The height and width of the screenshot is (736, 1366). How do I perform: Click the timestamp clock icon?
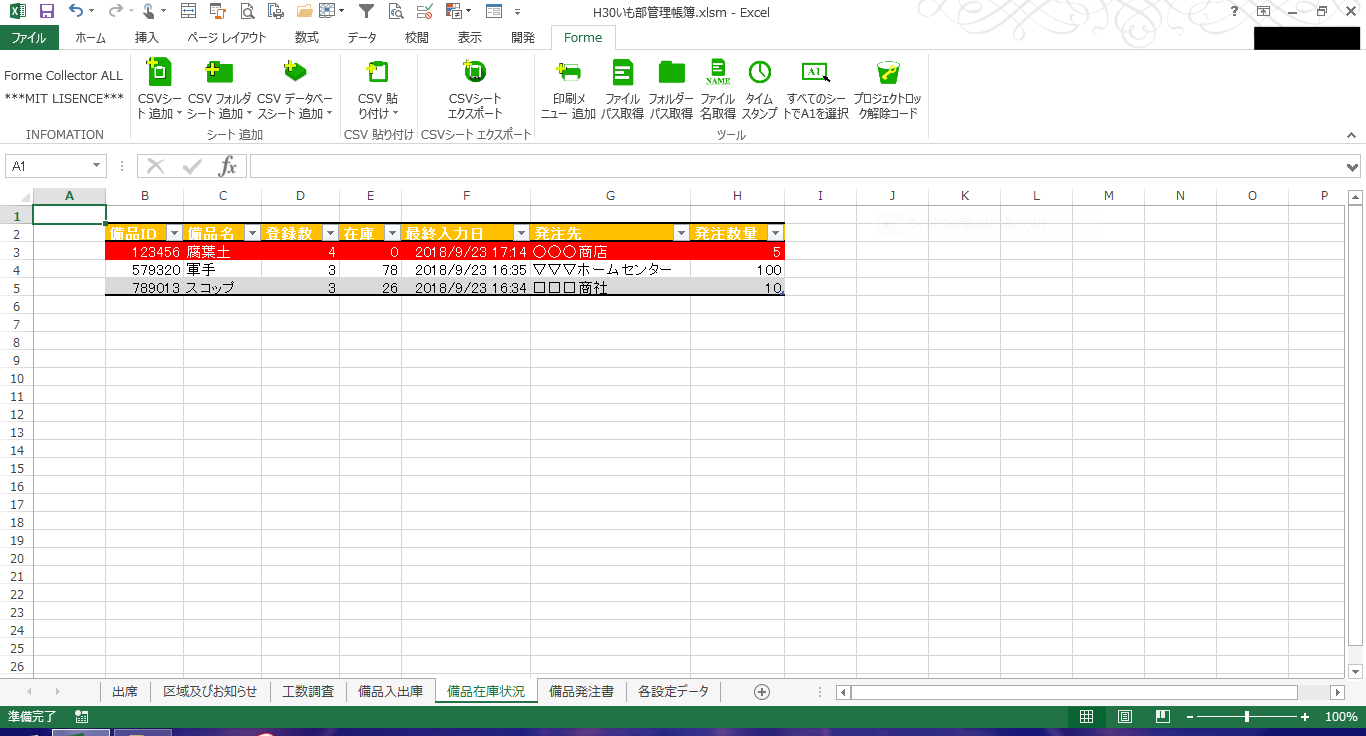[x=759, y=72]
